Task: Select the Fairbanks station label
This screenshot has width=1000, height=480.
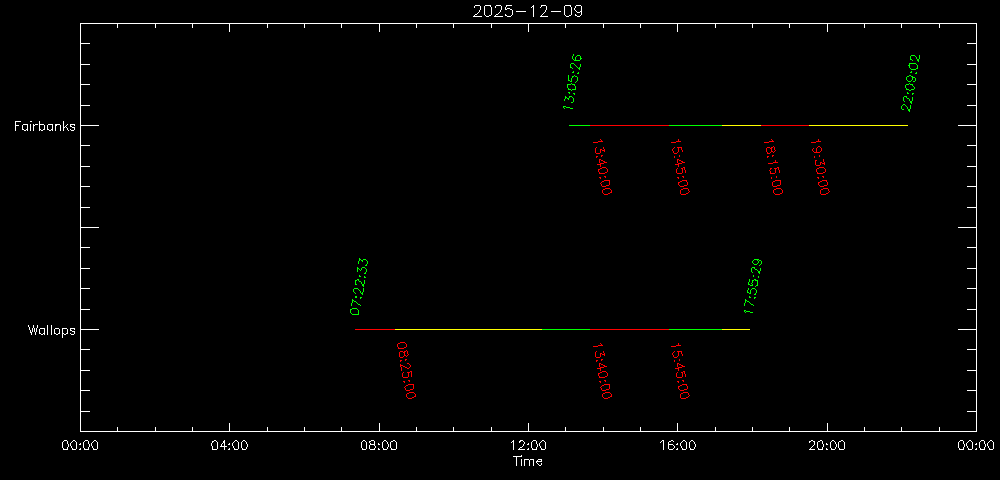Action: tap(42, 126)
